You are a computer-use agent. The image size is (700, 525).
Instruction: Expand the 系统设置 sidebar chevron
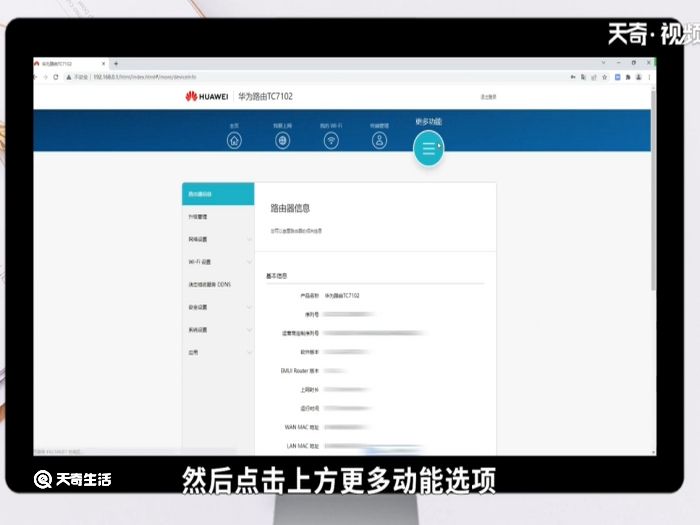(x=249, y=330)
